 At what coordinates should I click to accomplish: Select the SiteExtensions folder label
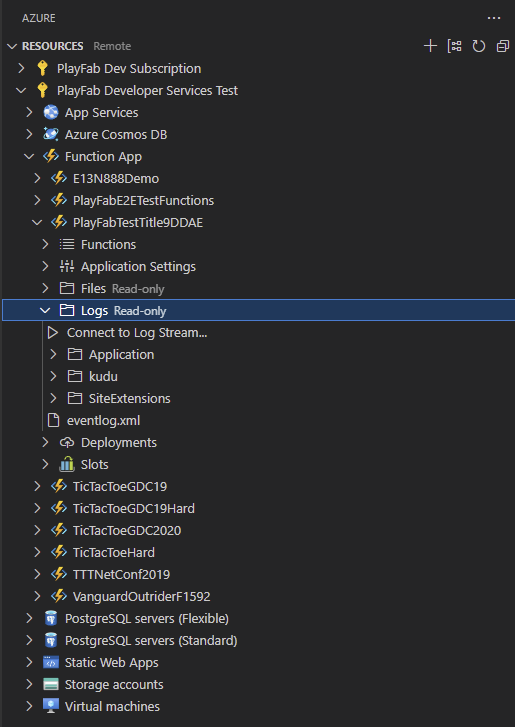click(x=129, y=398)
